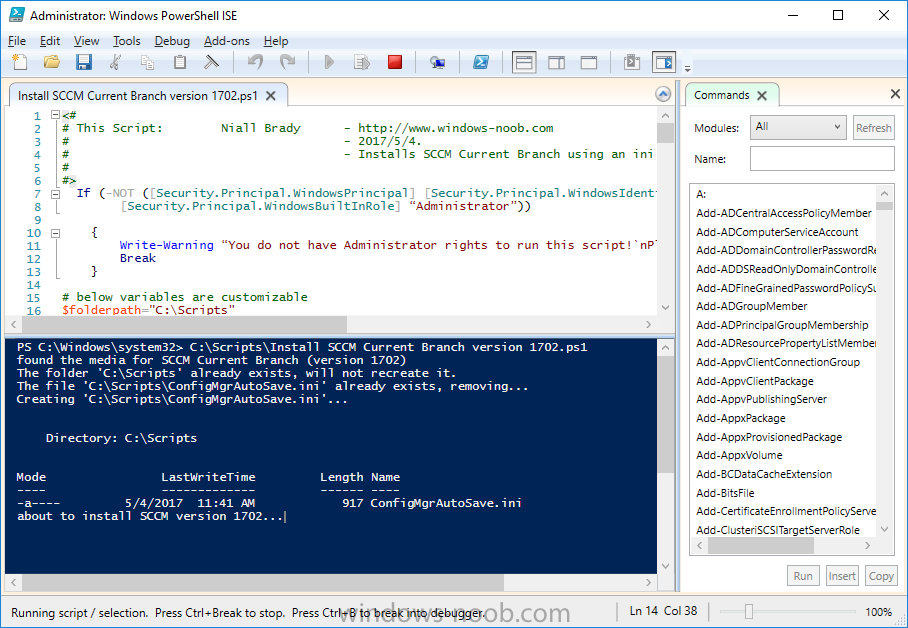Open the Edit menu
The image size is (908, 628).
pos(50,41)
